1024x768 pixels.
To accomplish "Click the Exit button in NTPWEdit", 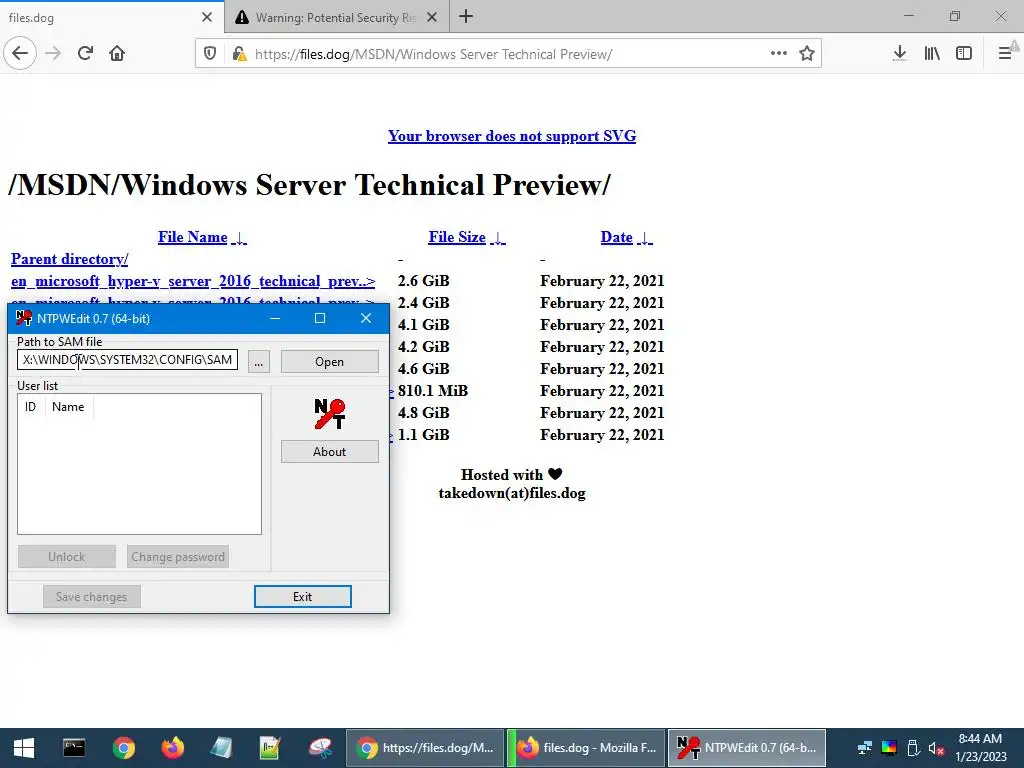I will pyautogui.click(x=302, y=596).
